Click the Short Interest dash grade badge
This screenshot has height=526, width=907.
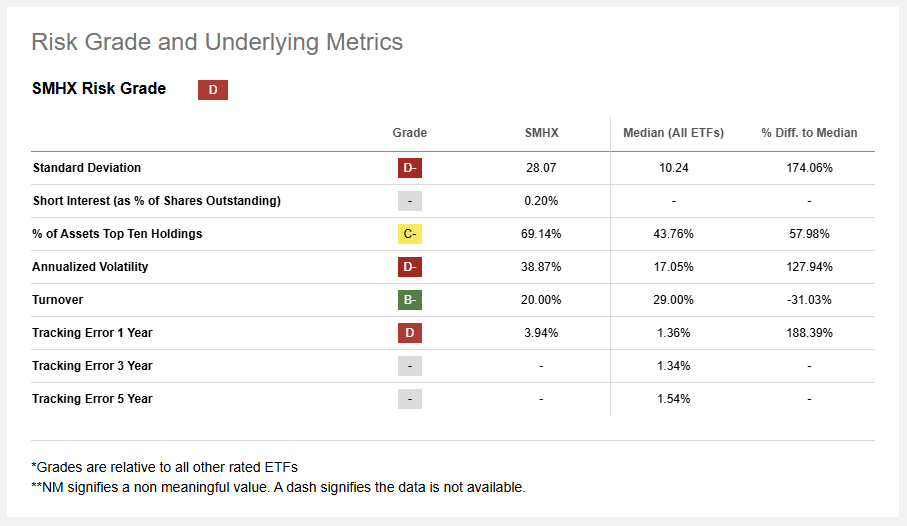tap(409, 201)
